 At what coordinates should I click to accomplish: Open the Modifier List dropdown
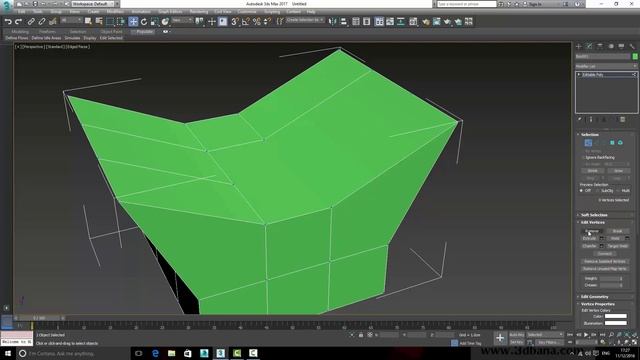pos(606,66)
